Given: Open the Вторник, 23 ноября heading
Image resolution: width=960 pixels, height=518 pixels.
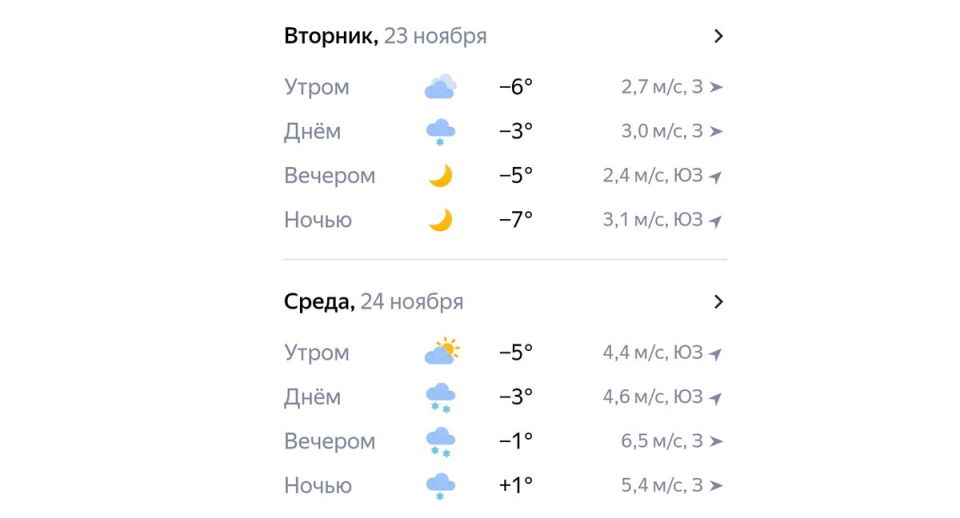Looking at the screenshot, I should [x=385, y=36].
